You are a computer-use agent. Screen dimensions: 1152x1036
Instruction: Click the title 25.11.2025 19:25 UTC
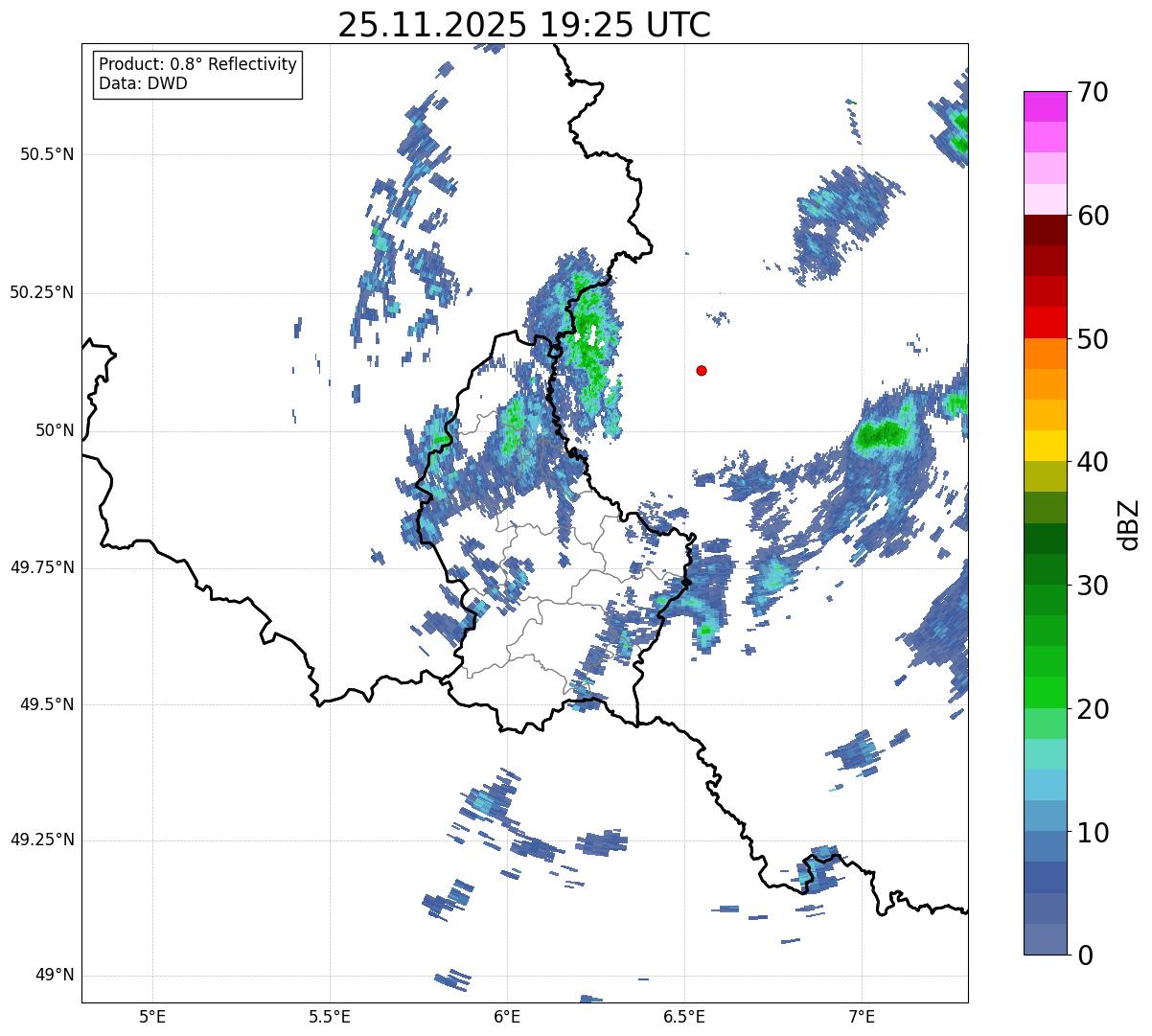pos(524,25)
